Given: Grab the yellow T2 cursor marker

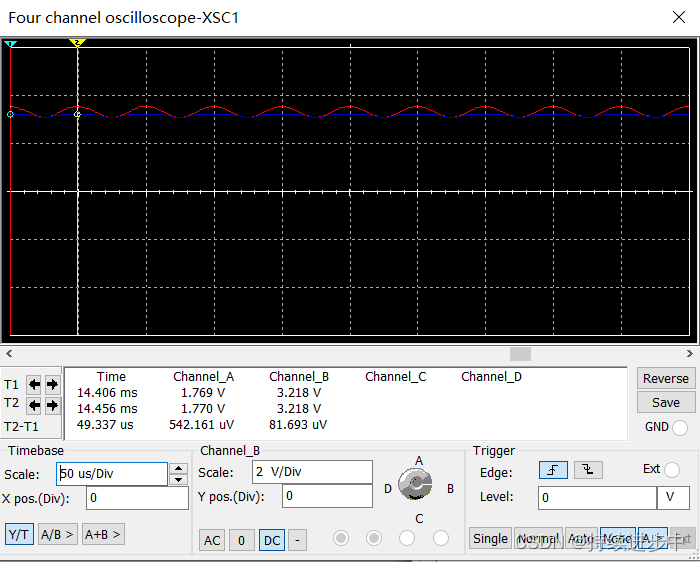Looking at the screenshot, I should (77, 42).
